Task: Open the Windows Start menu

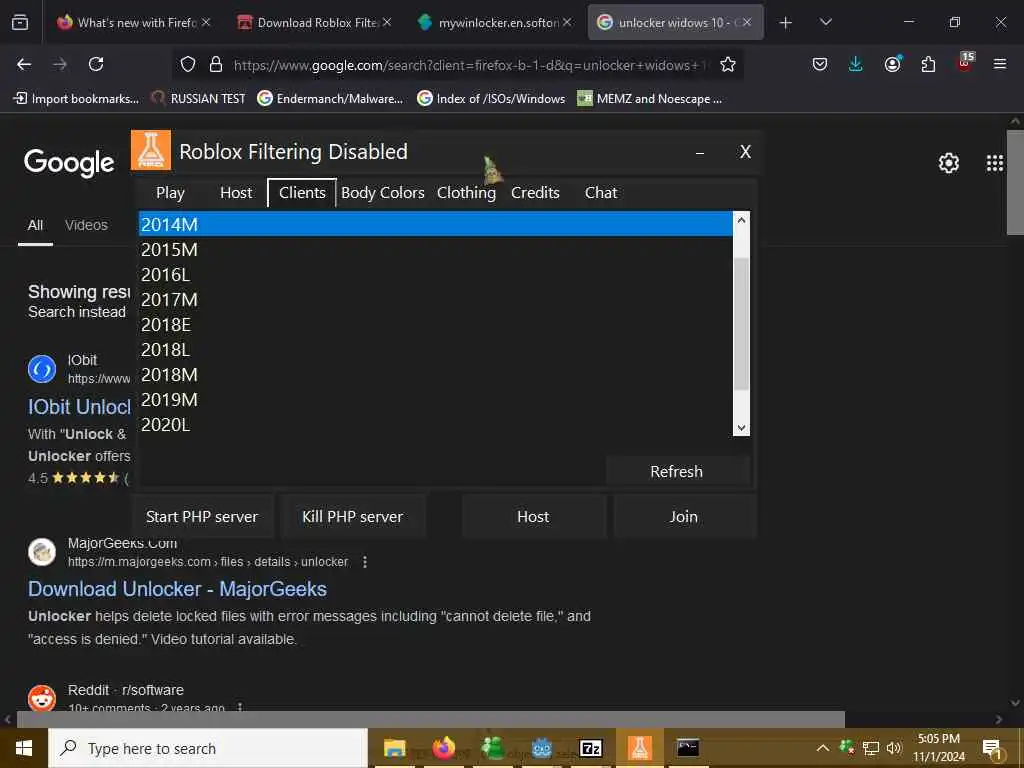Action: [24, 748]
